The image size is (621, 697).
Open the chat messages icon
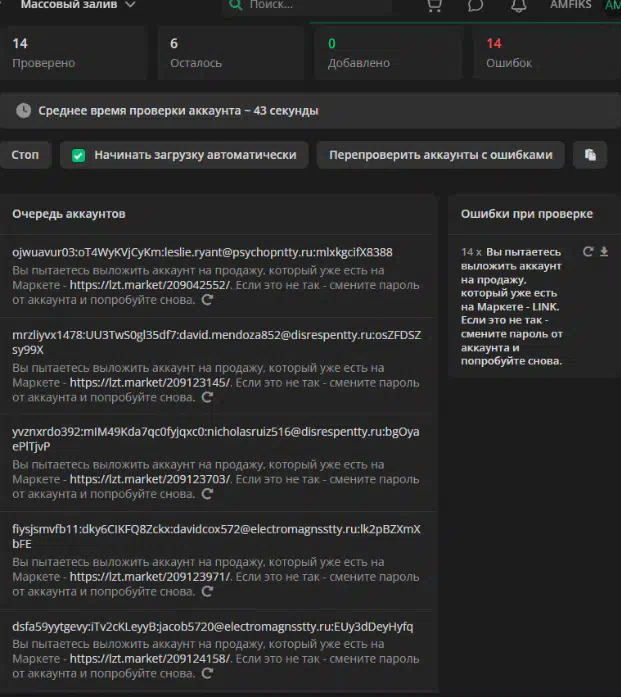pos(475,5)
